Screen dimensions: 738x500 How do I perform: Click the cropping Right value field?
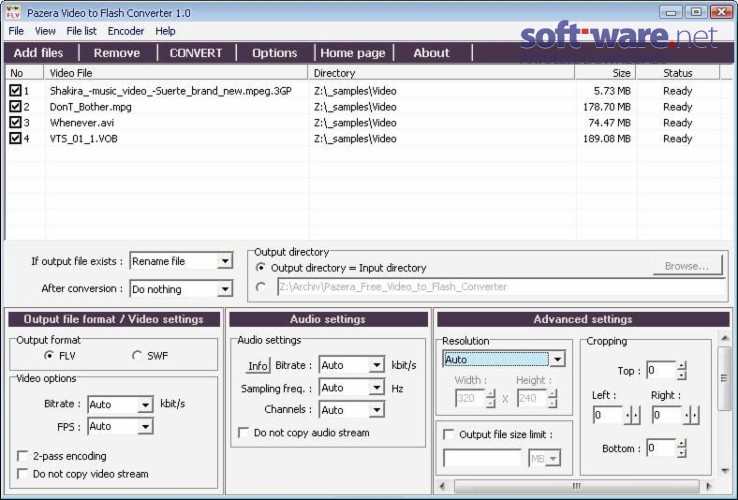(x=667, y=415)
